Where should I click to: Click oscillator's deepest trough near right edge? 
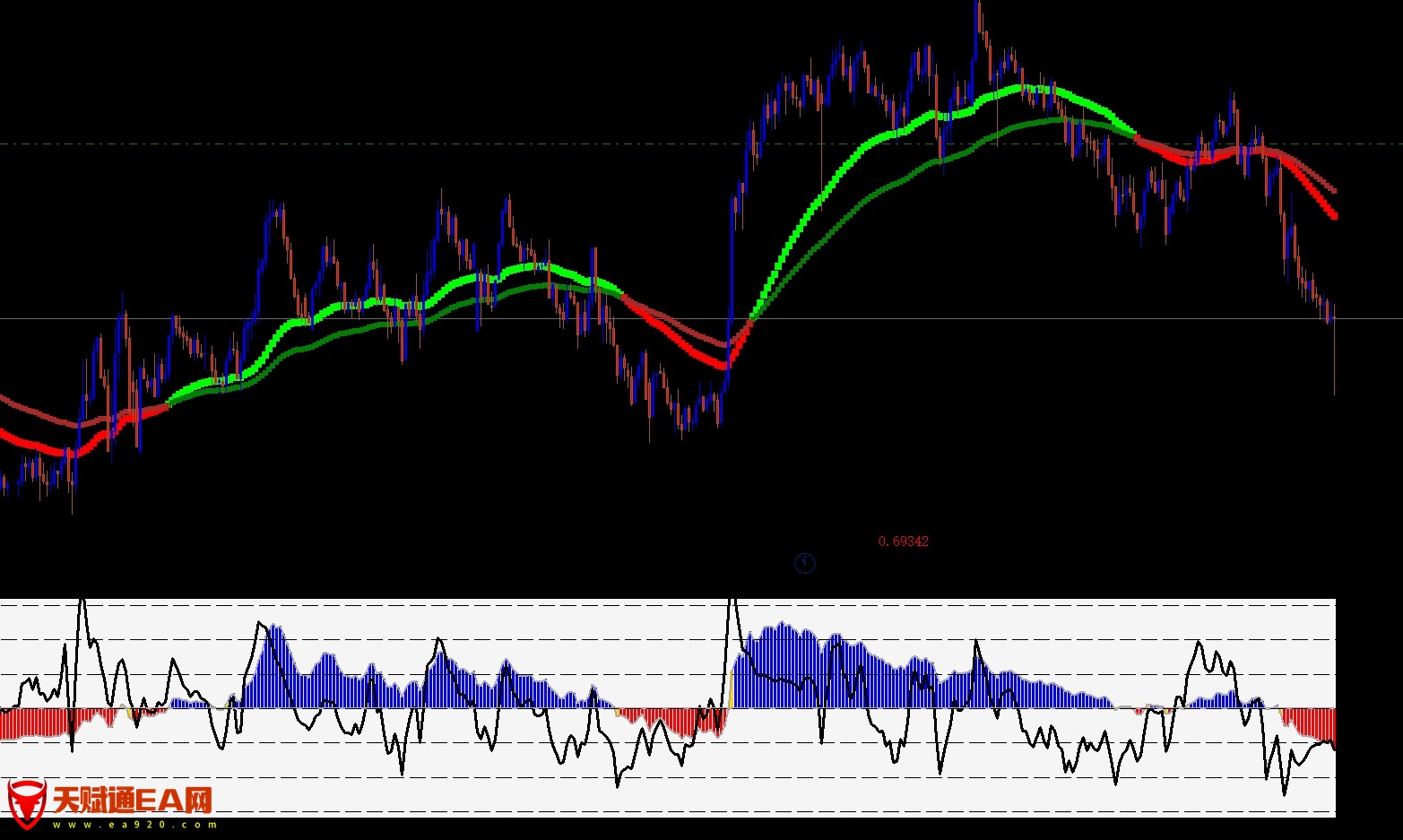(x=1284, y=793)
